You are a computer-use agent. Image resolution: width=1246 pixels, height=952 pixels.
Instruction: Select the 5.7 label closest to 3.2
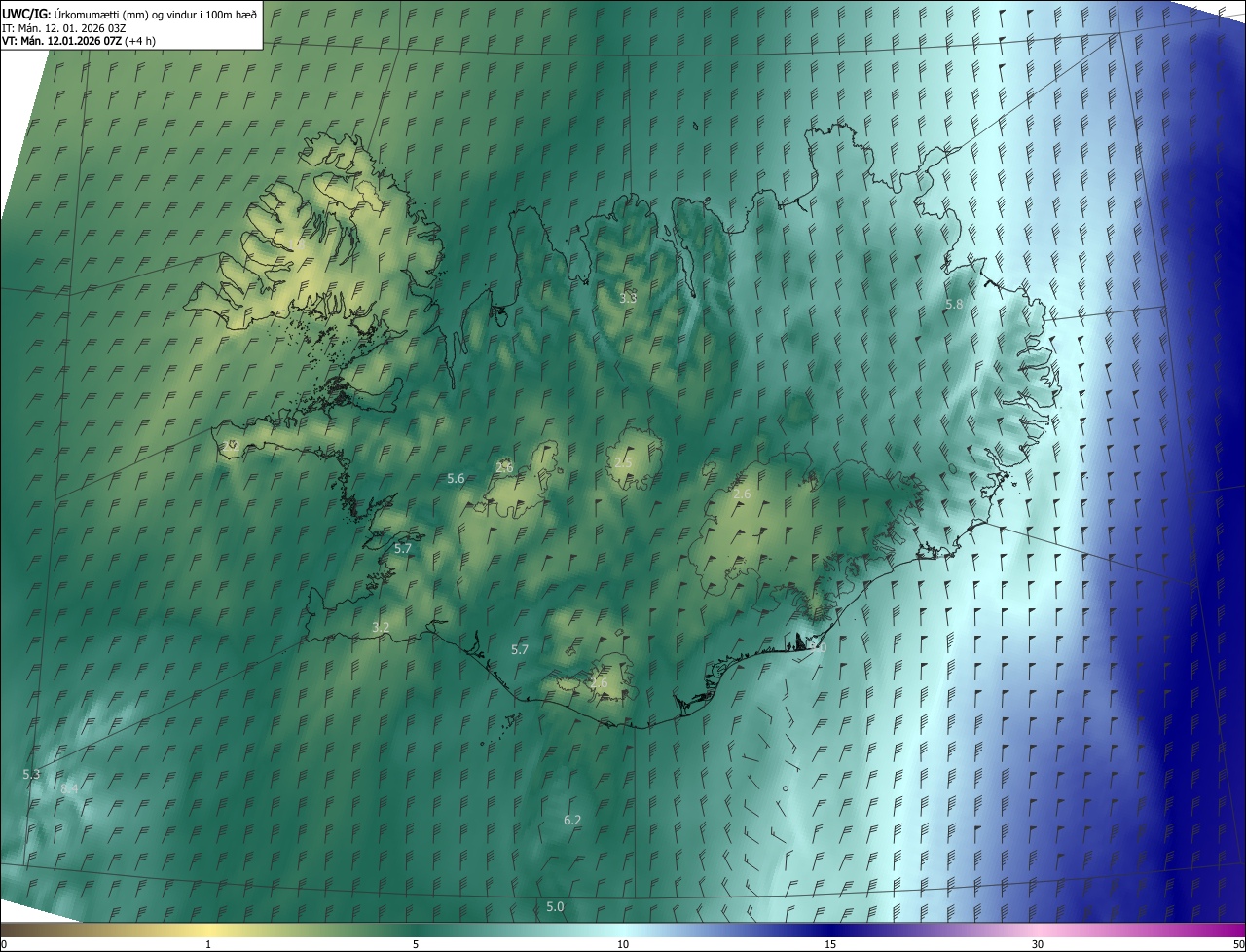tap(403, 549)
